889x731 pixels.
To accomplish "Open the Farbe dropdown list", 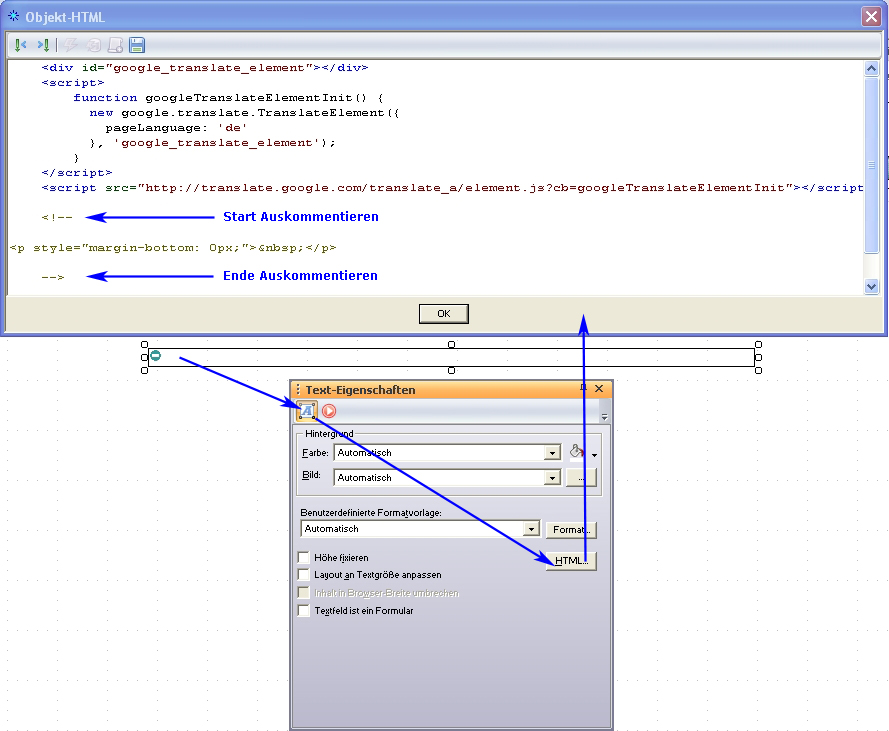I will tap(551, 453).
